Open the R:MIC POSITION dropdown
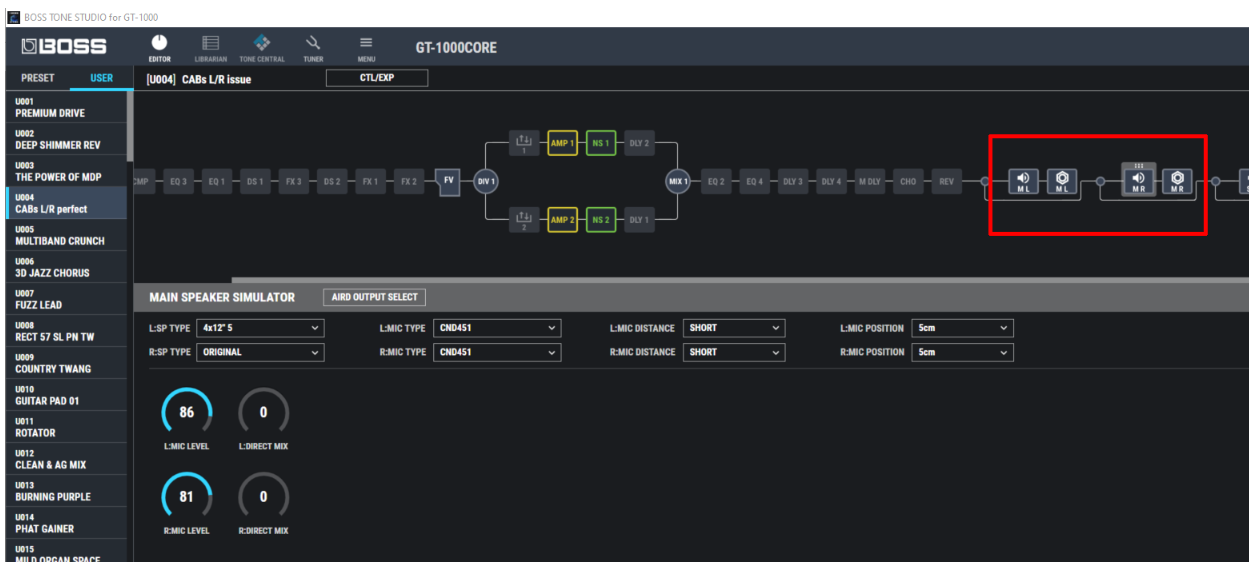1250x562 pixels. [963, 352]
